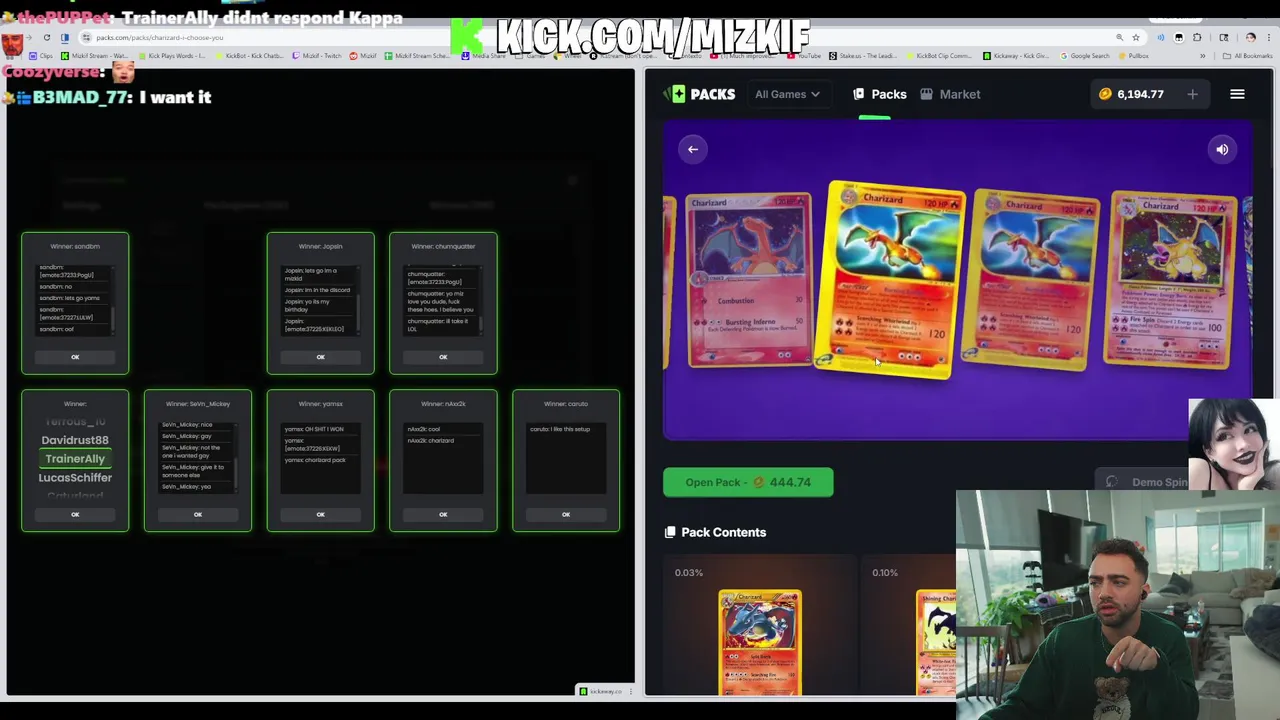Image resolution: width=1280 pixels, height=720 pixels.
Task: Click OK on Winner: chumquatter panel
Action: [x=443, y=357]
